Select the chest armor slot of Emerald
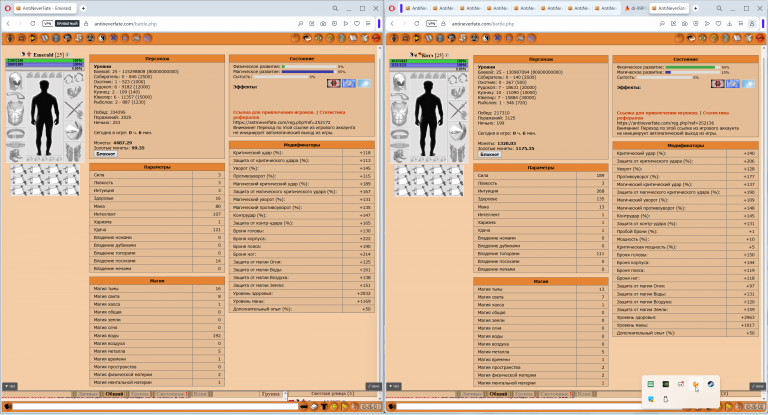 point(16,114)
